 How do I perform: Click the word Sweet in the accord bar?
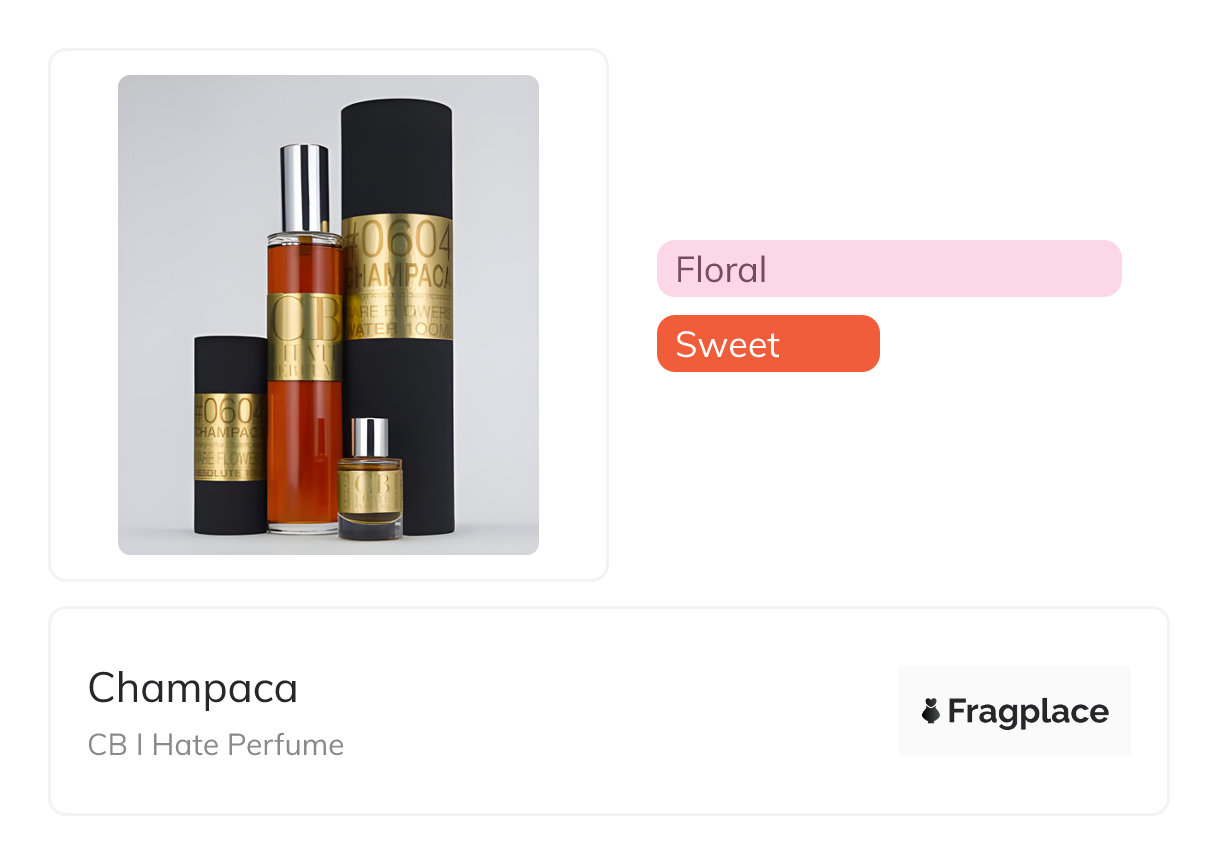click(x=727, y=344)
